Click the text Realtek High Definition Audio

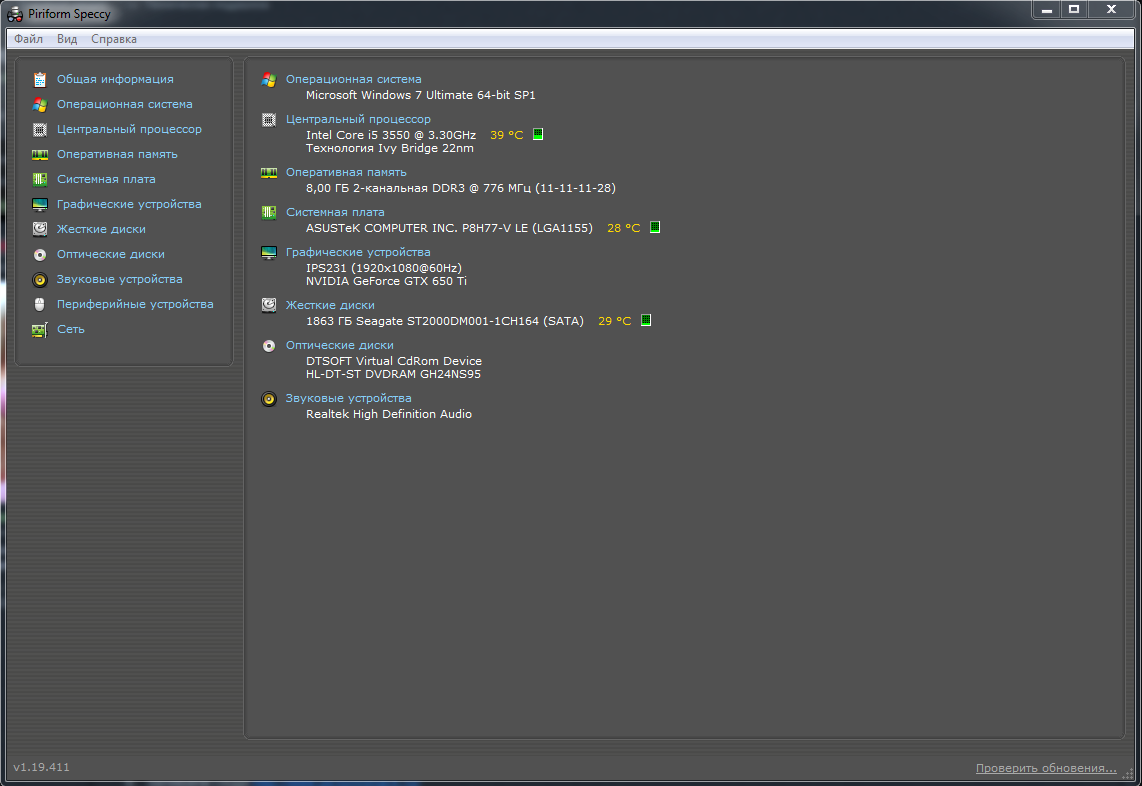click(389, 414)
